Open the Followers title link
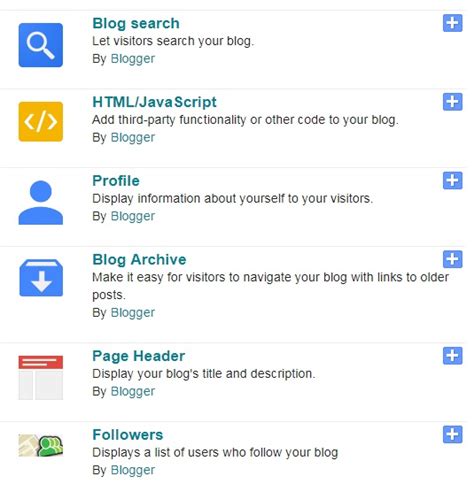Viewport: 474px width, 484px height. point(128,435)
